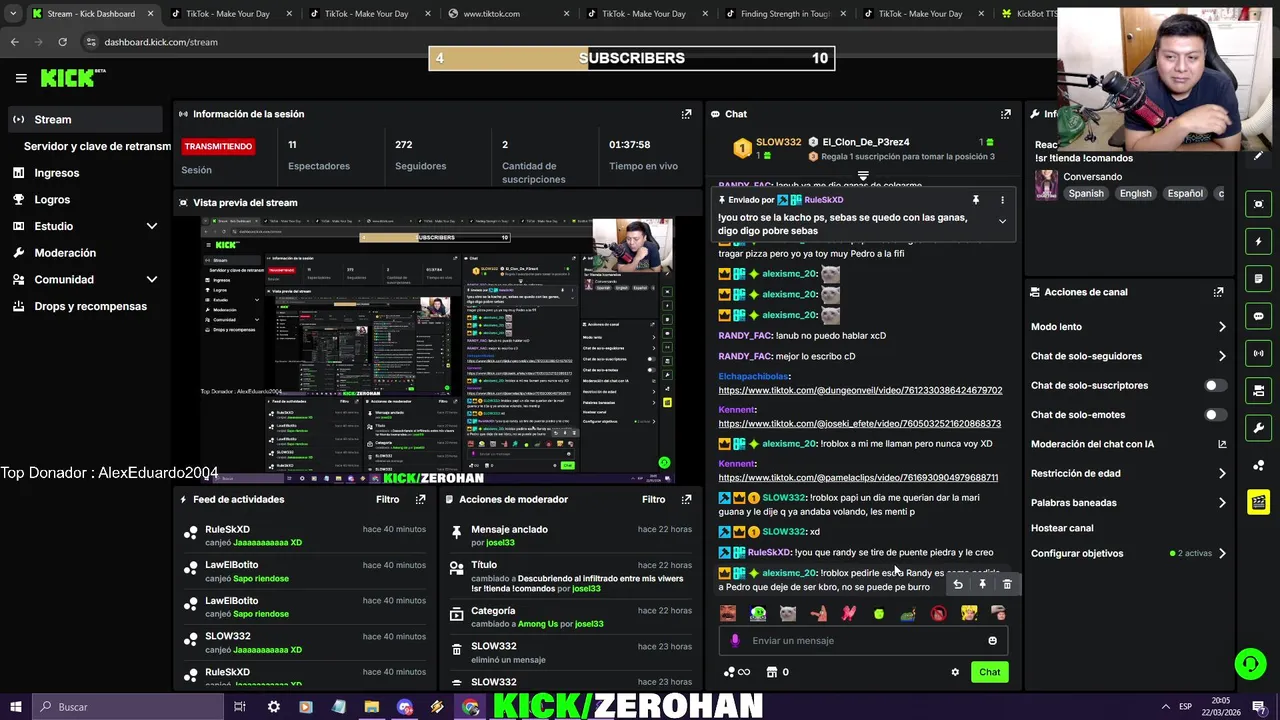
Task: Click the Subscribers goal progress bar
Action: [632, 58]
